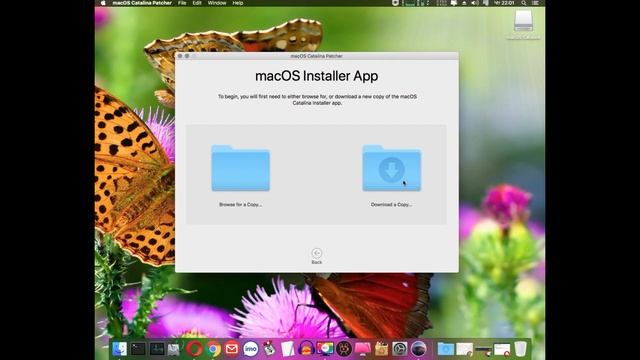
Task: Open the Edit menu
Action: click(197, 3)
